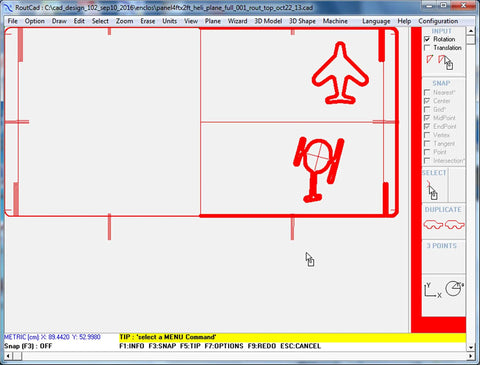
Task: Open the View menu
Action: pyautogui.click(x=191, y=21)
